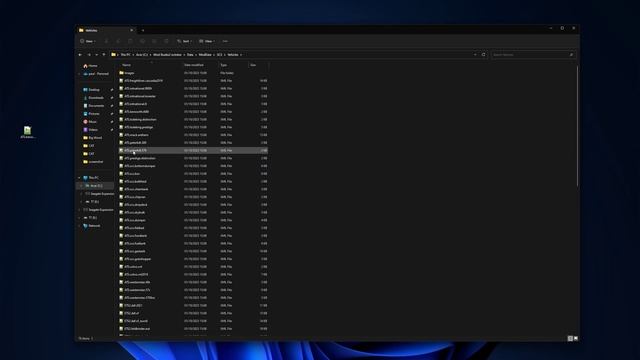This screenshot has width=640, height=360.
Task: Click the Share icon in the toolbar
Action: tap(154, 41)
